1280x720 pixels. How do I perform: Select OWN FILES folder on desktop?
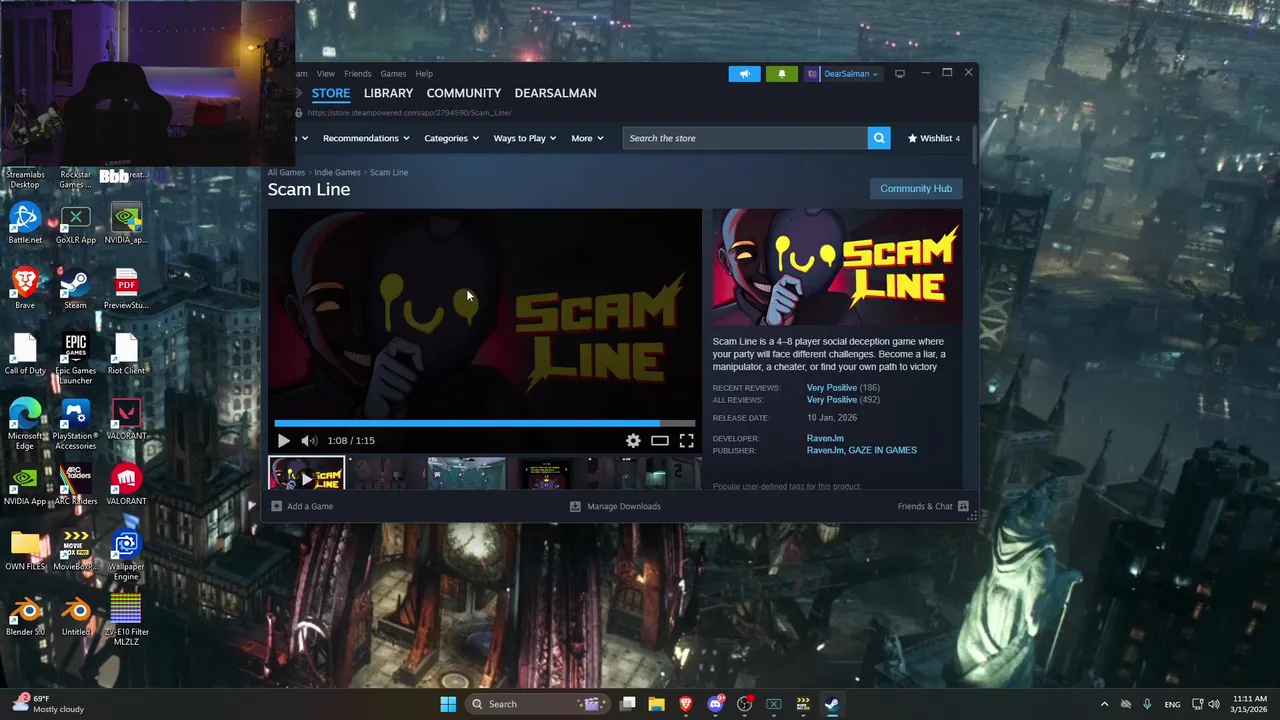coord(25,550)
